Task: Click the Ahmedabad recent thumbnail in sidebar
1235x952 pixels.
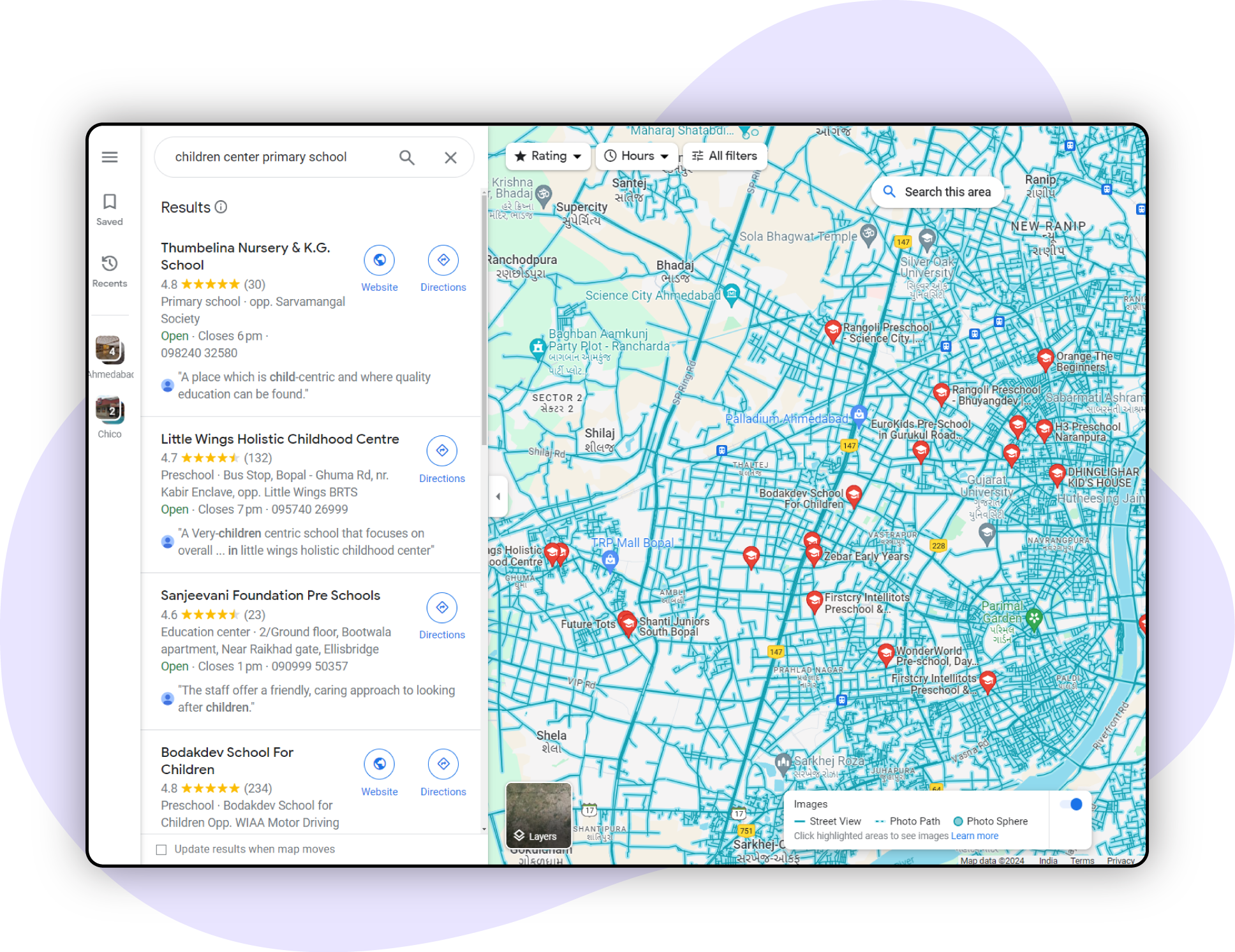Action: tap(112, 352)
